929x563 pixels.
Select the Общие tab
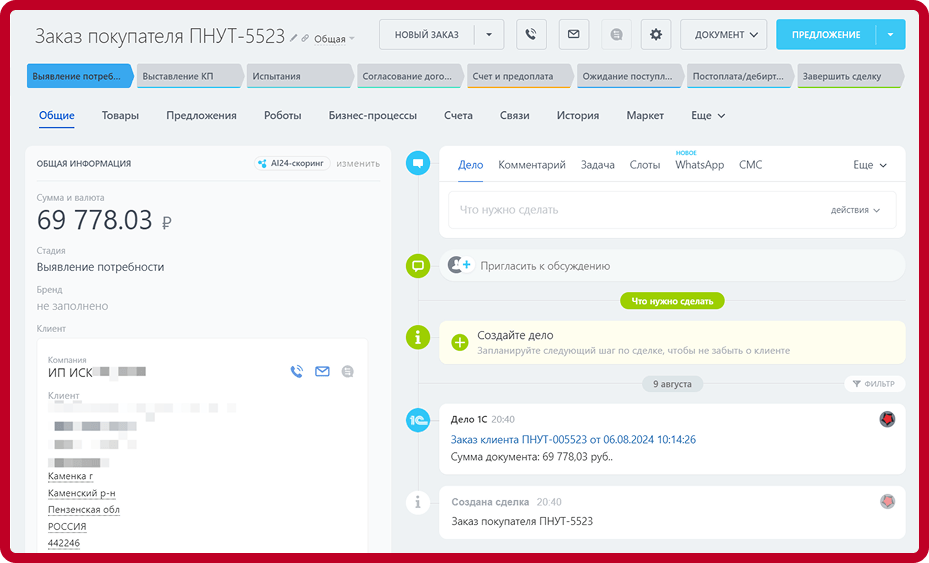(x=57, y=116)
